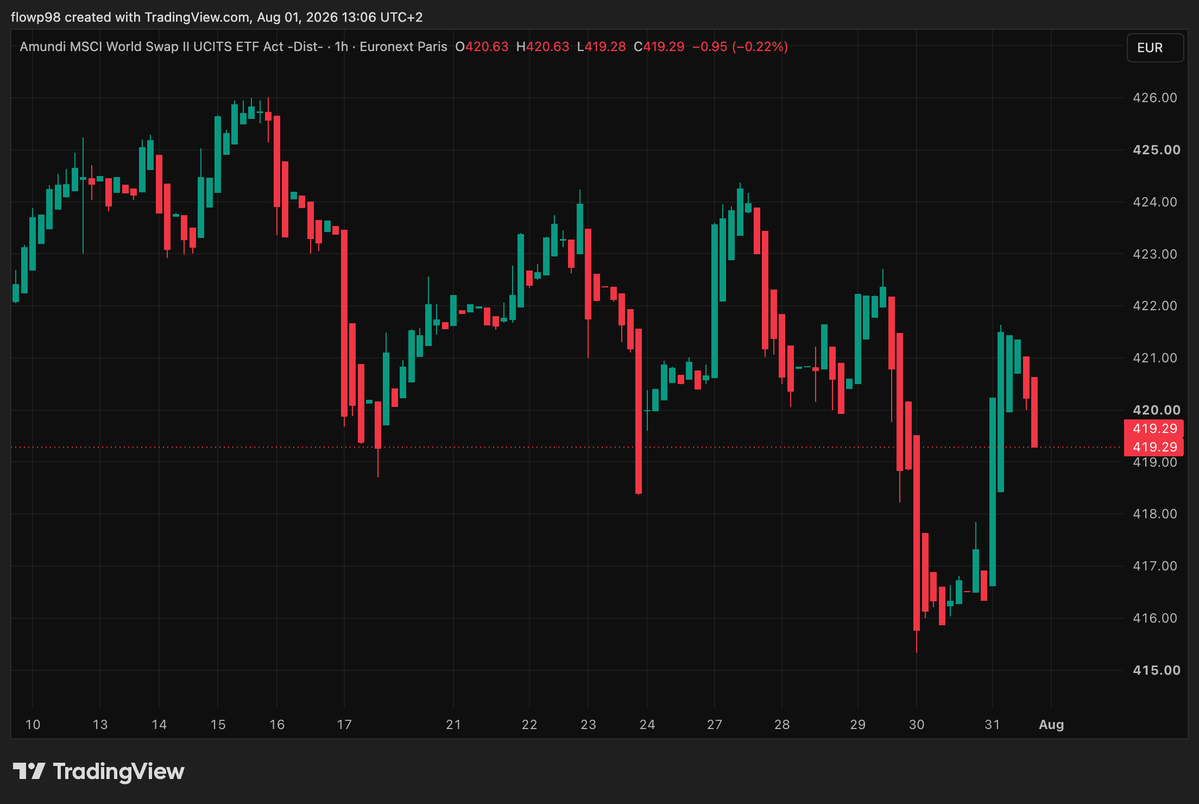1199x804 pixels.
Task: Click the high value H420.63
Action: pos(543,47)
